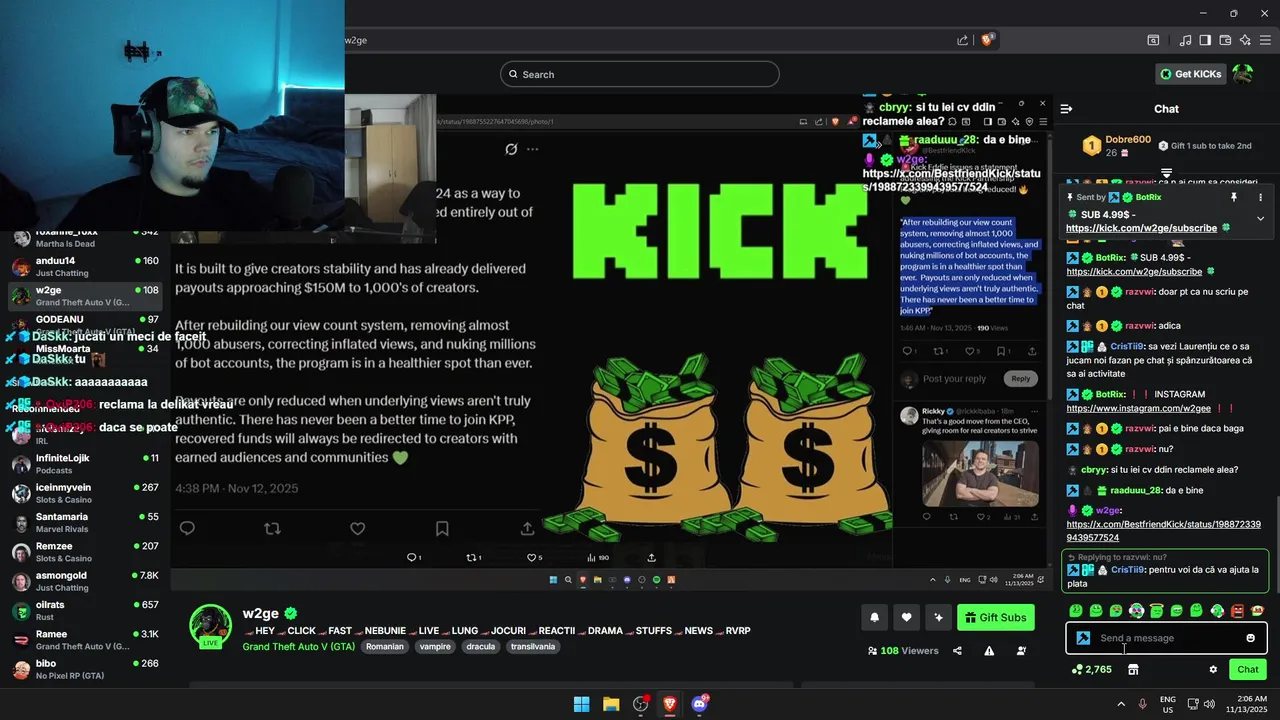This screenshot has height=720, width=1280.
Task: Insert the red angry face quick emote
Action: coord(1237,610)
